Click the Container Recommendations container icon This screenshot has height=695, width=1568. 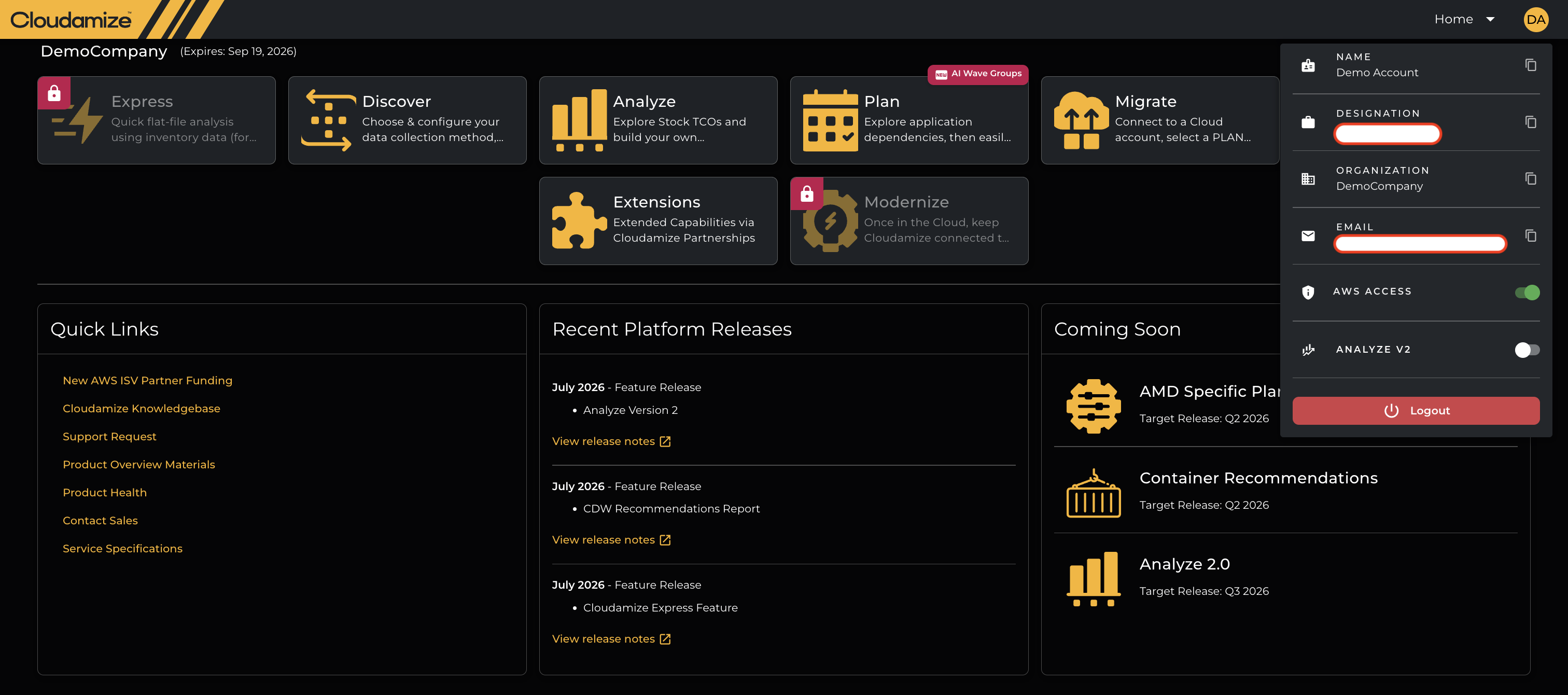point(1093,493)
